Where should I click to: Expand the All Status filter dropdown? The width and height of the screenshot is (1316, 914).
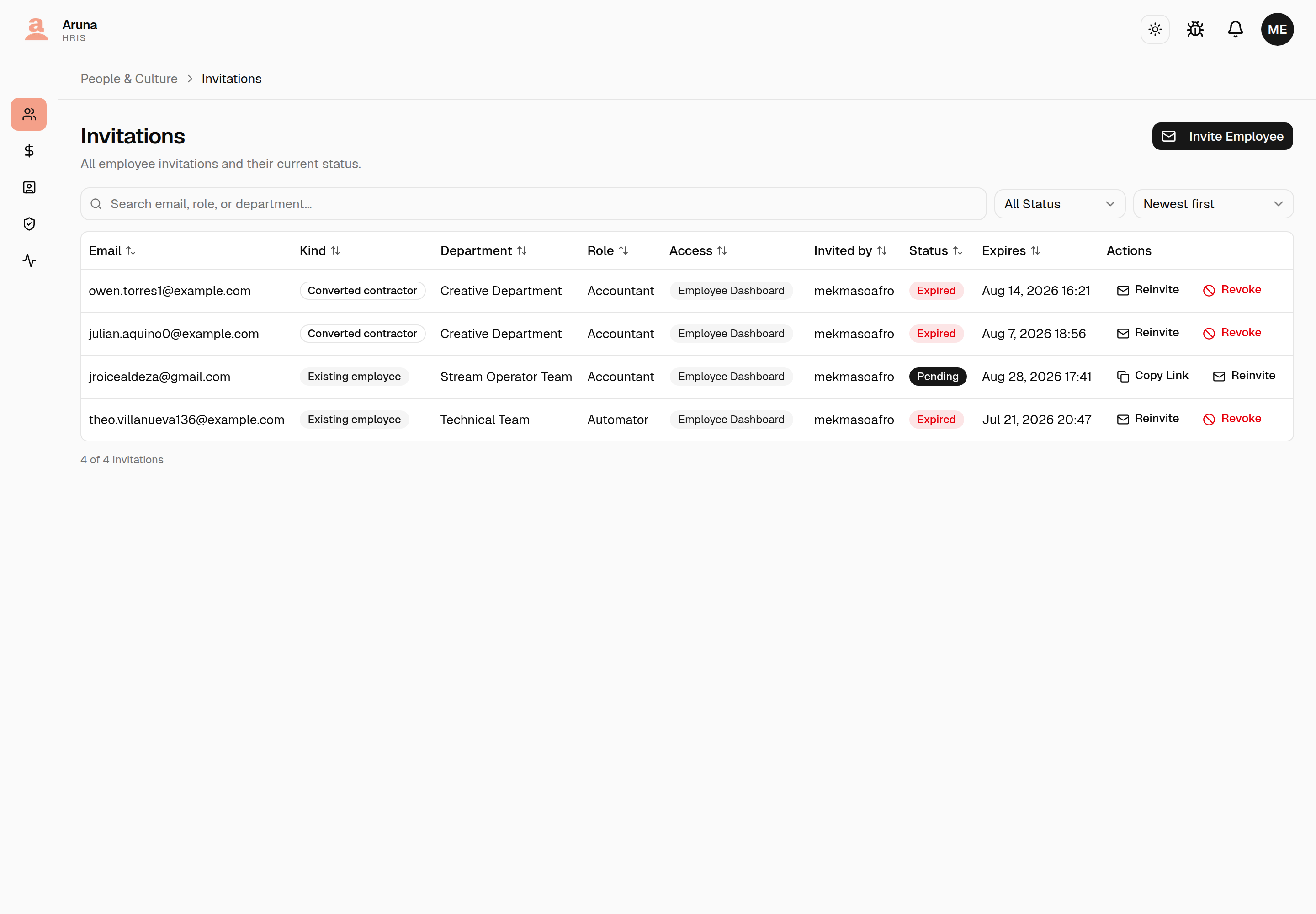pyautogui.click(x=1060, y=204)
